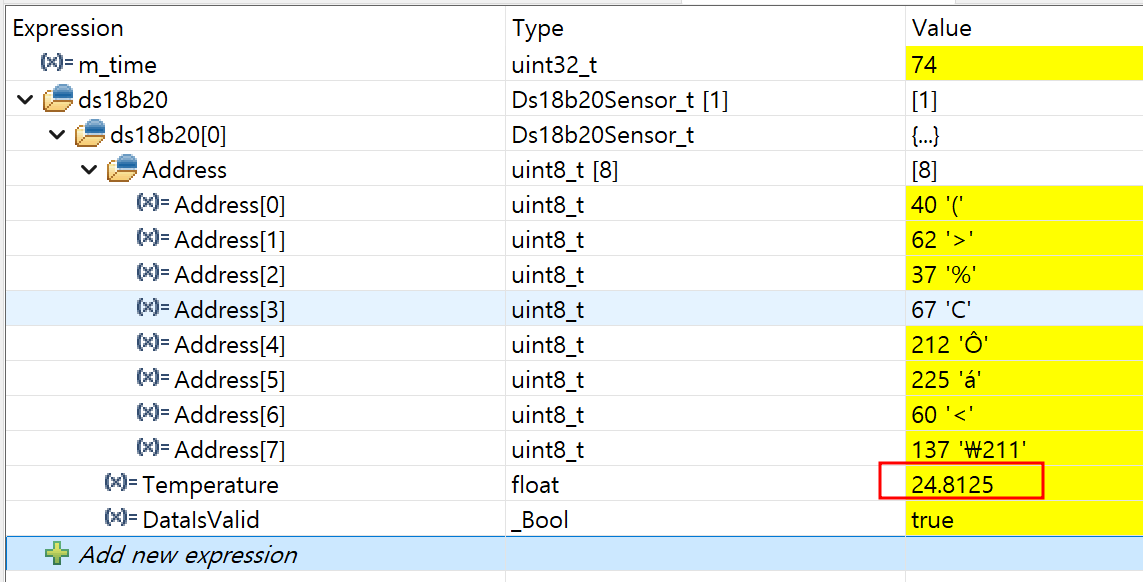Click the Address[0] variable icon
The image size is (1143, 582).
153,203
